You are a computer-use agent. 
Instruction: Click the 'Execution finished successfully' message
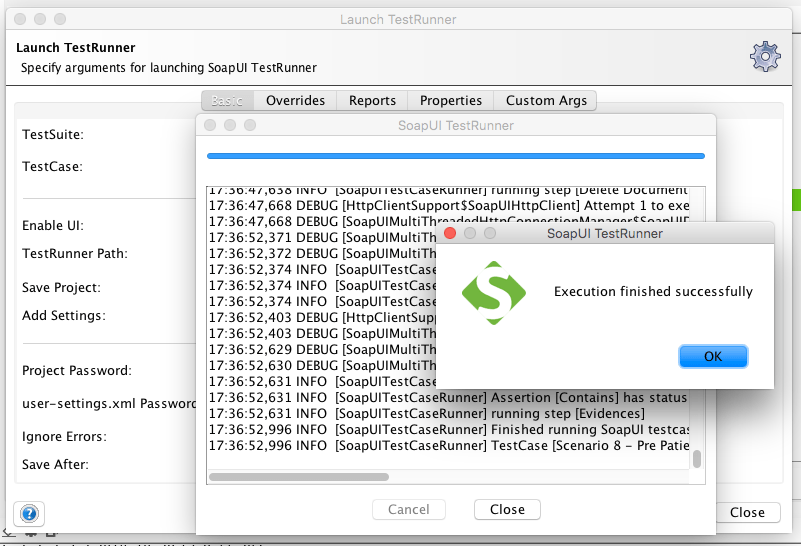coord(653,292)
